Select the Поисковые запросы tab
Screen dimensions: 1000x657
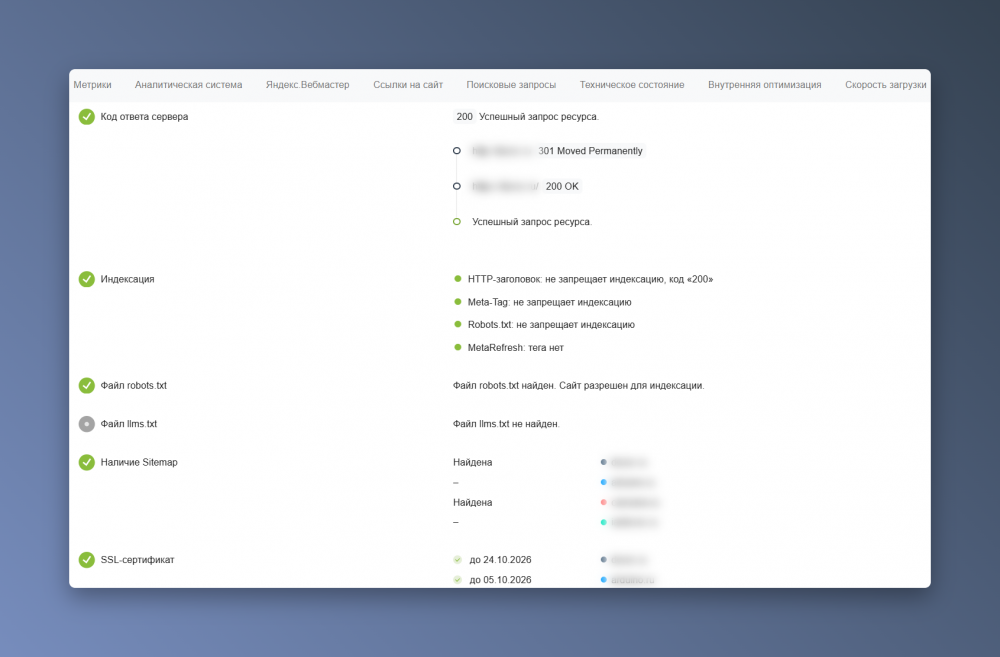coord(511,85)
